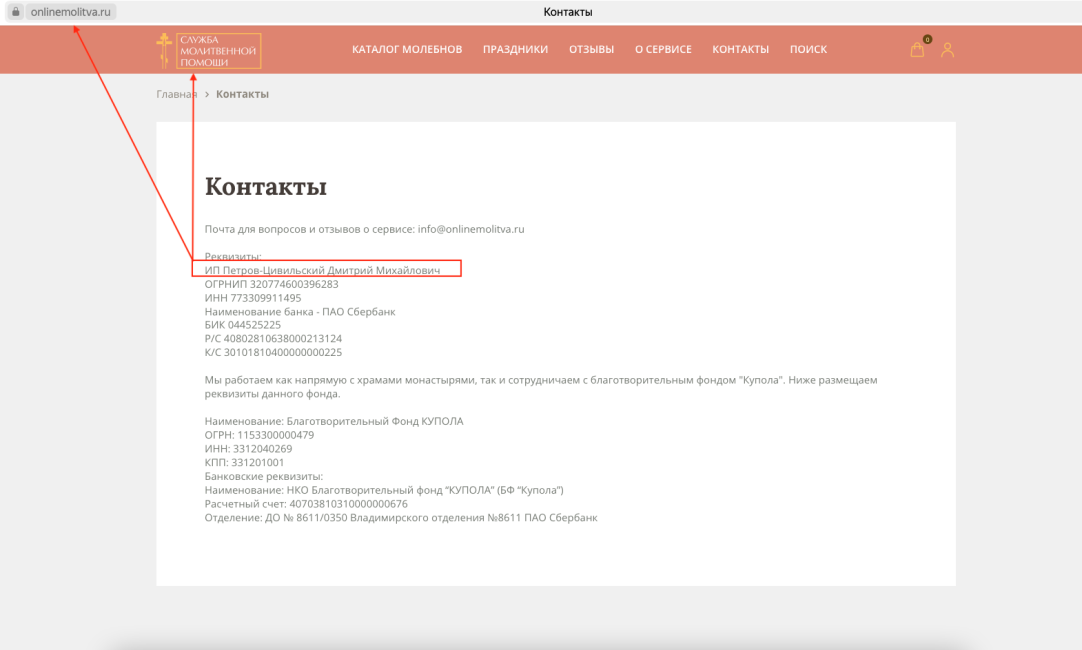The image size is (1082, 650).
Task: Click the Отделение: ДО № 8611/0350 line
Action: 401,518
